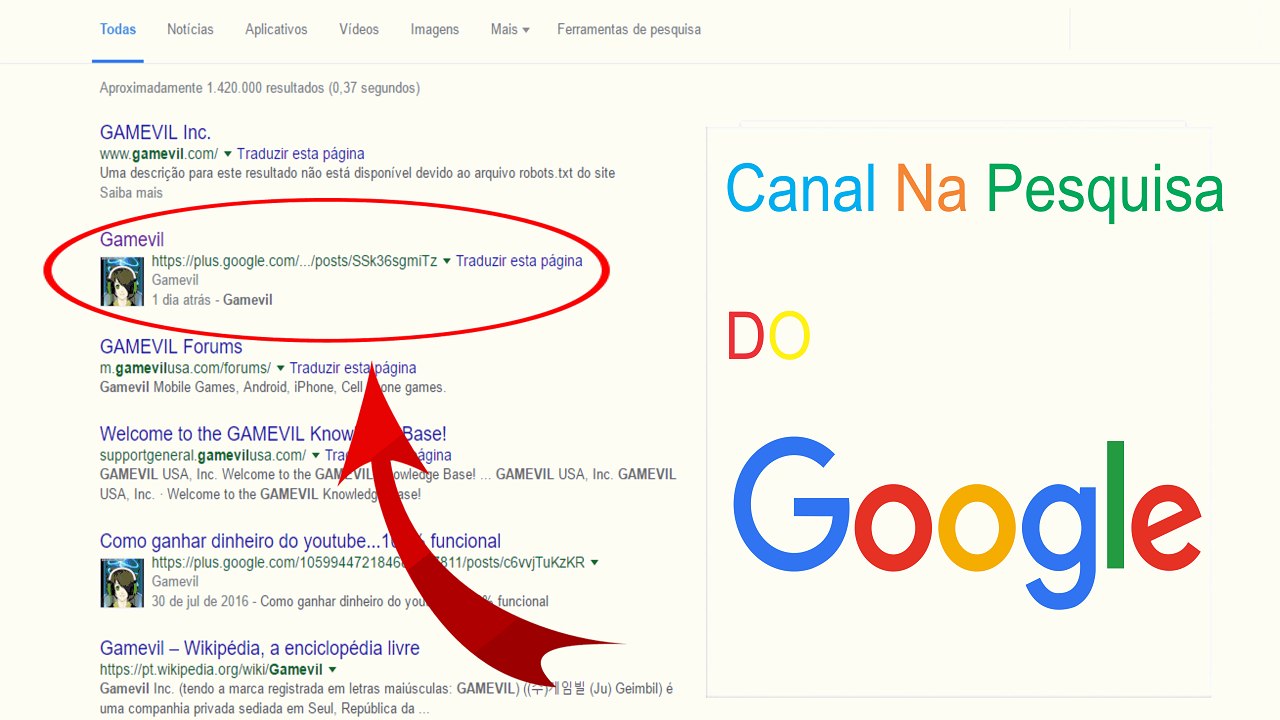Expand the arrow beside pt.wikipedia.org/wiki/Gamevil
The height and width of the screenshot is (720, 1280).
[x=332, y=670]
